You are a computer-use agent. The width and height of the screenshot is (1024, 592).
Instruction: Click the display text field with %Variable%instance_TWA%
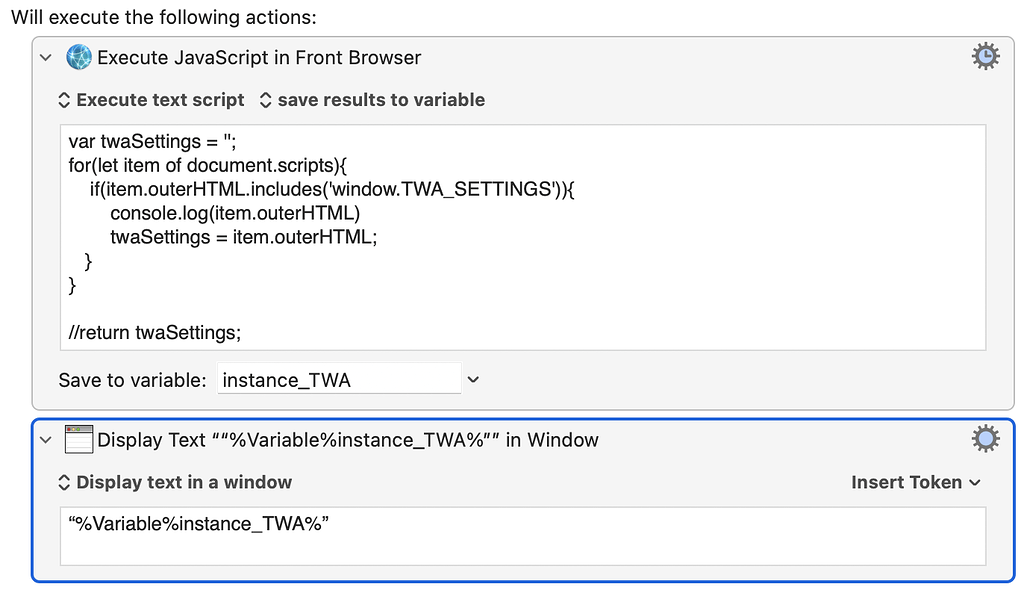[523, 536]
